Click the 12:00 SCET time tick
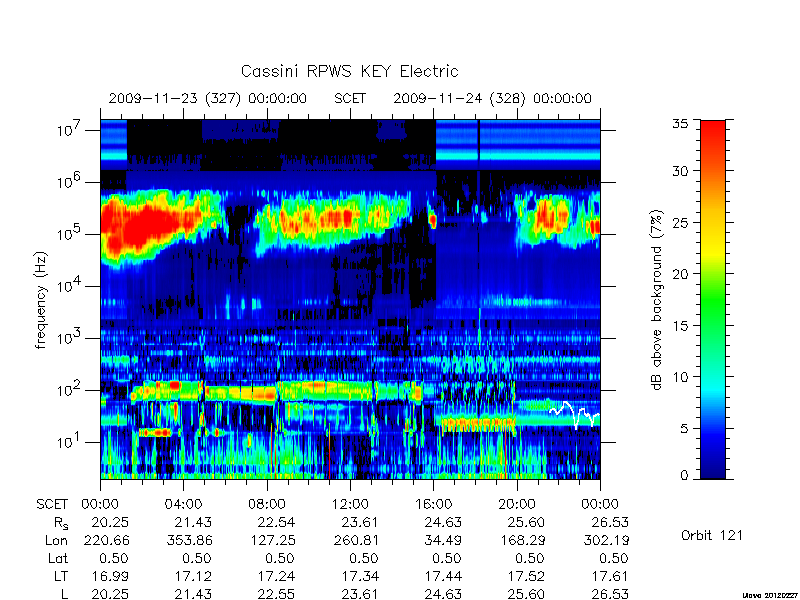 pos(350,504)
